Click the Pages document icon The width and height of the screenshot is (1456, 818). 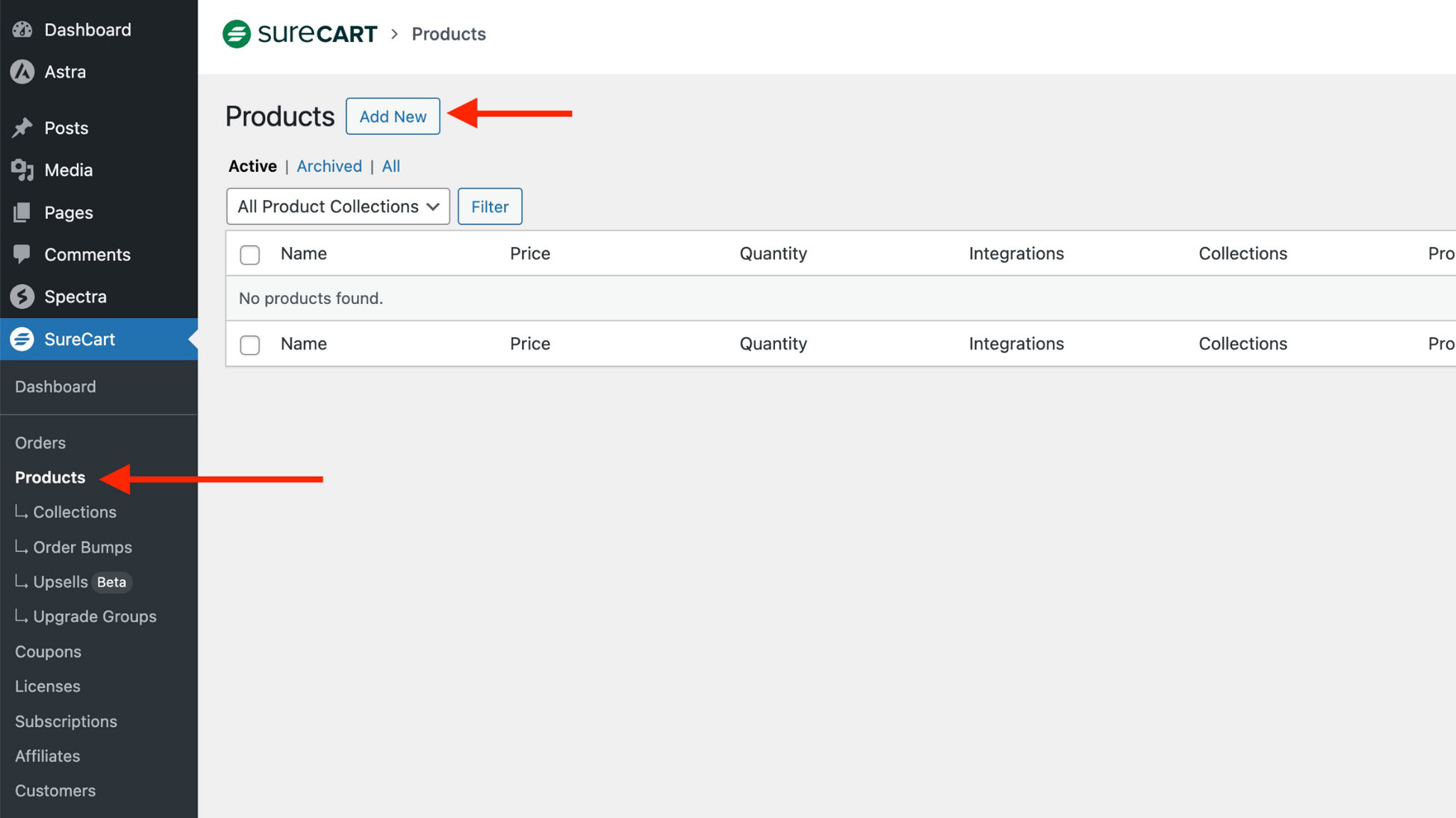[x=22, y=212]
